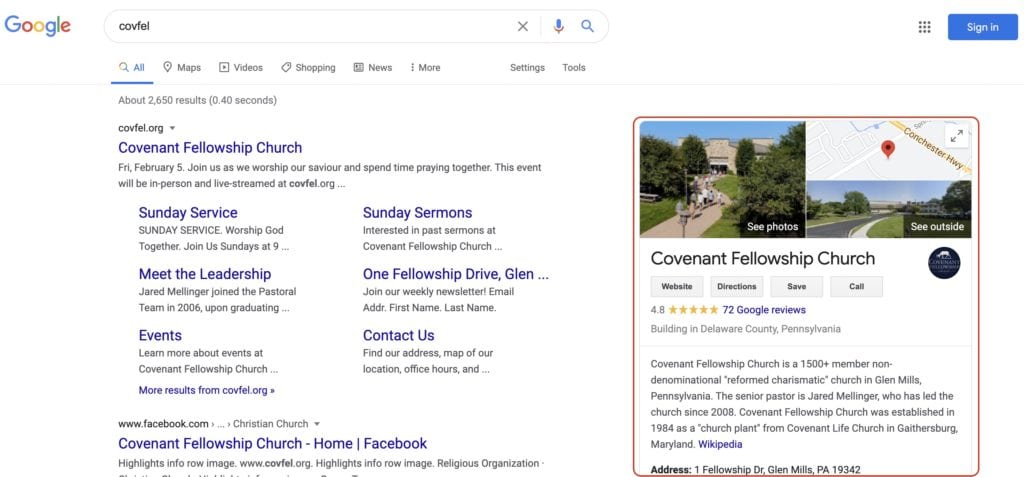The width and height of the screenshot is (1024, 477).
Task: Switch to the Videos tab
Action: point(241,67)
